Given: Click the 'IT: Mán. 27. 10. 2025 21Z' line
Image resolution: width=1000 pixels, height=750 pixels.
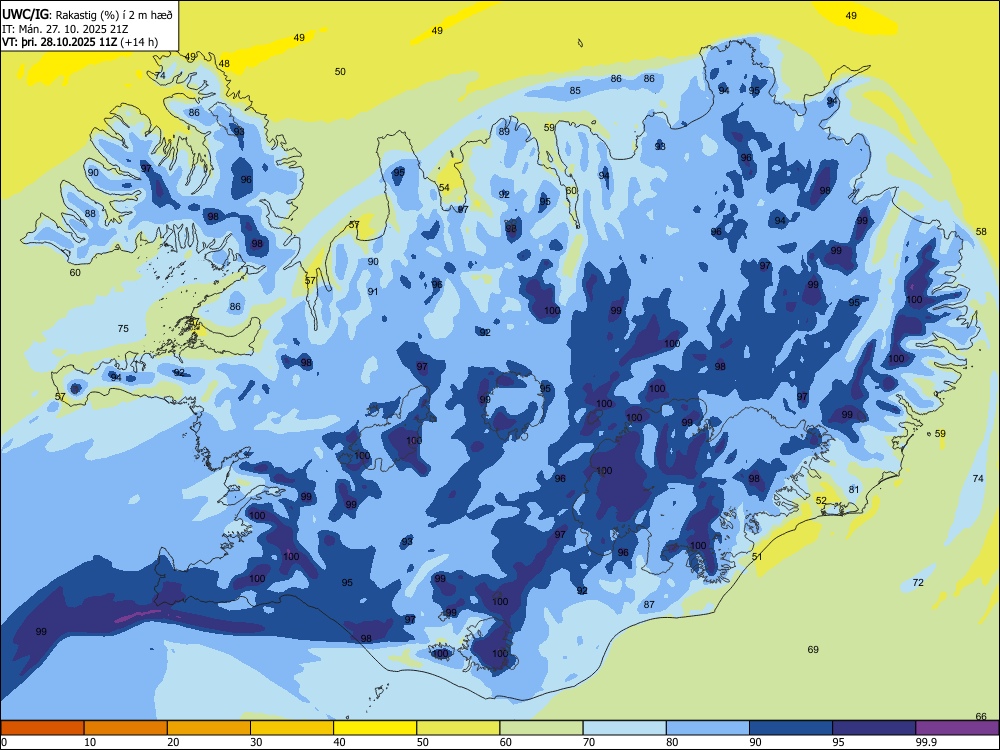Looking at the screenshot, I should (66, 29).
